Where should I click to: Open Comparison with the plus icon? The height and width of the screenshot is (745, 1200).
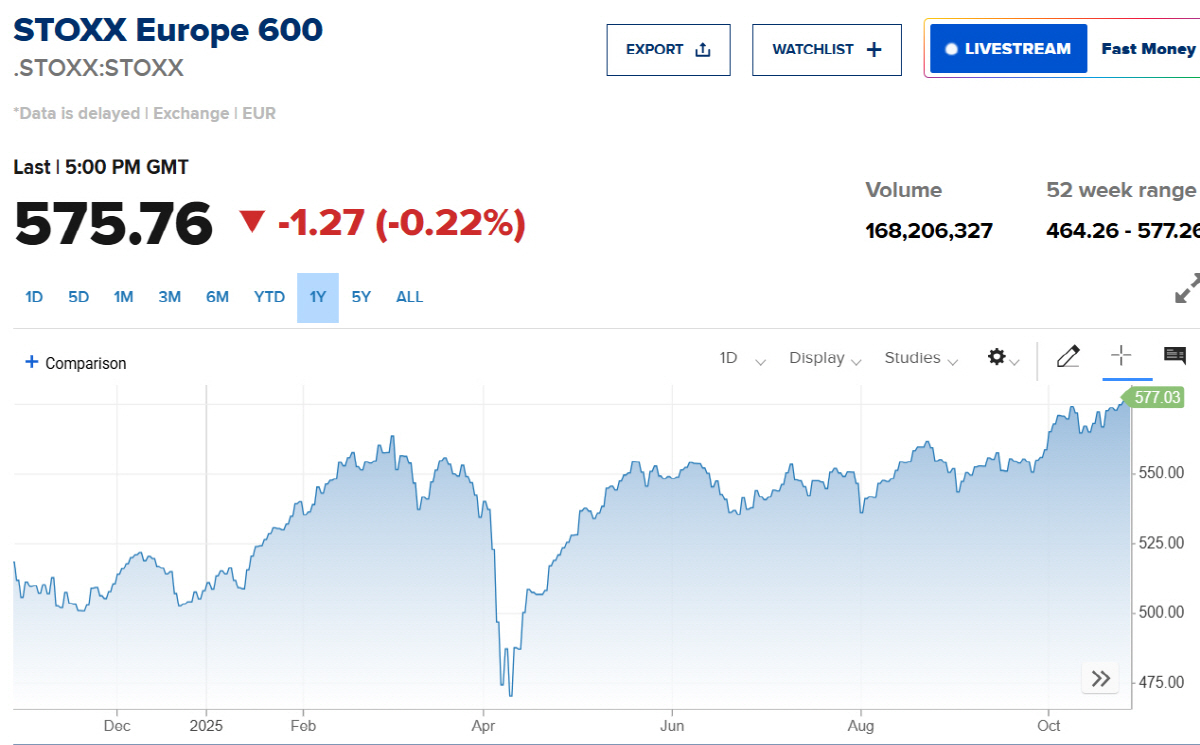click(x=31, y=363)
